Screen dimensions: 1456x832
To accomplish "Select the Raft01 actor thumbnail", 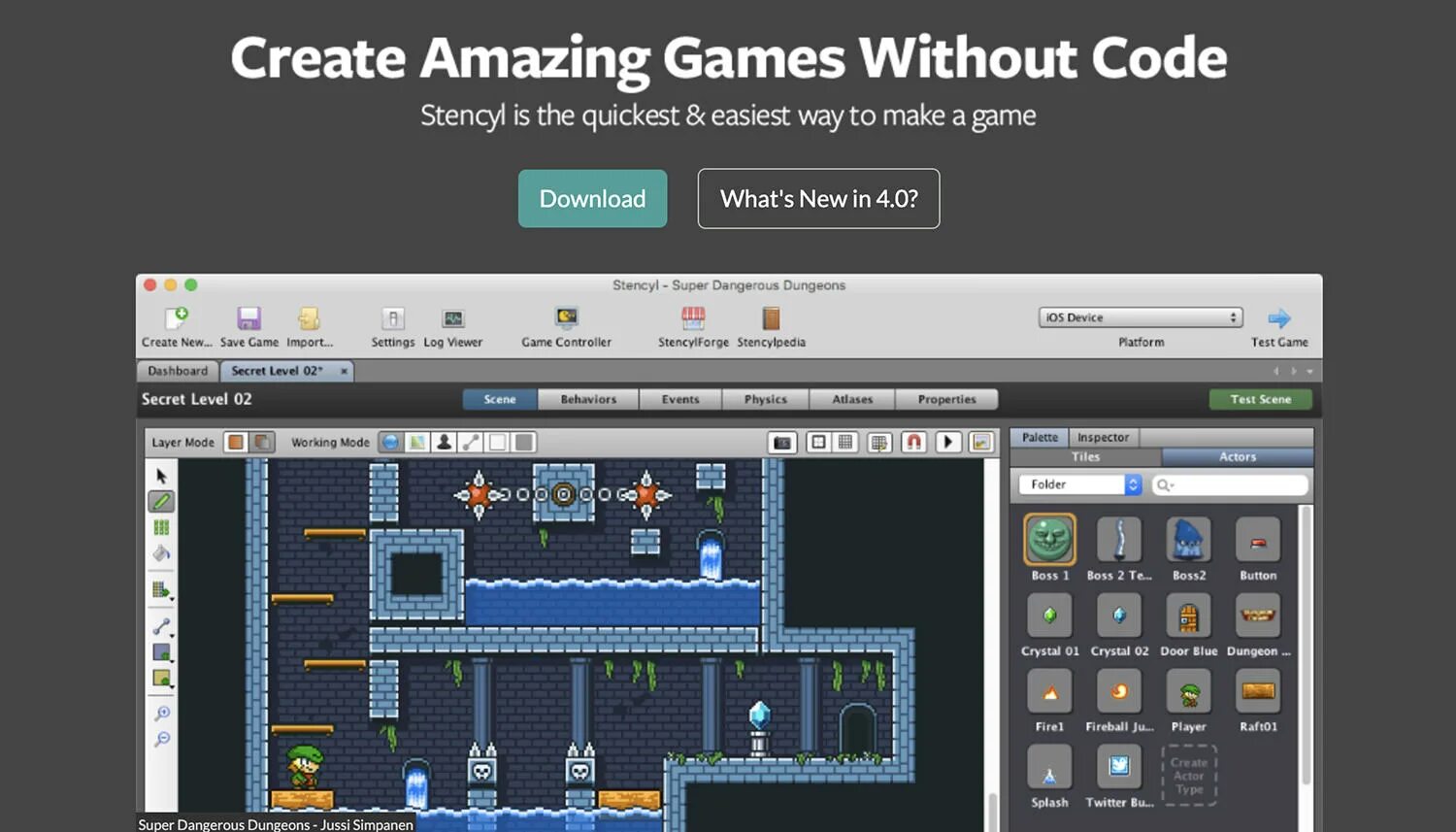I will tap(1258, 691).
